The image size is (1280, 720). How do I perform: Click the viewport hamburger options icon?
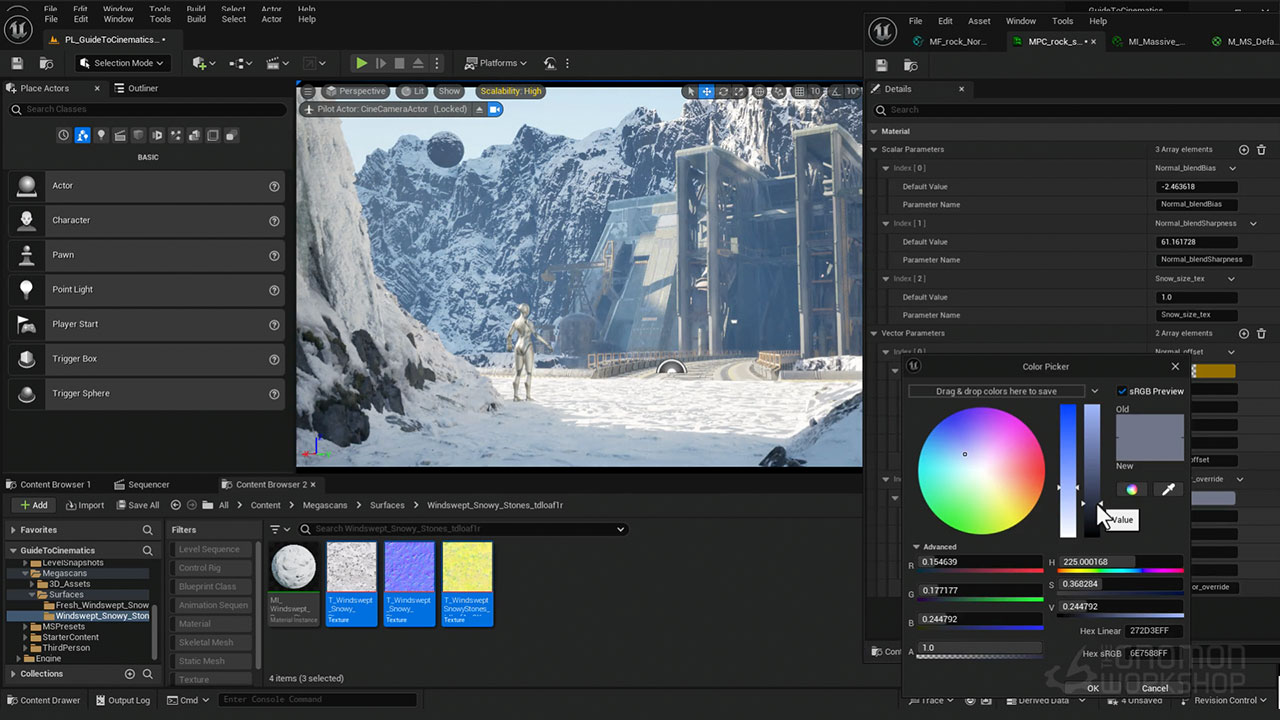(308, 91)
